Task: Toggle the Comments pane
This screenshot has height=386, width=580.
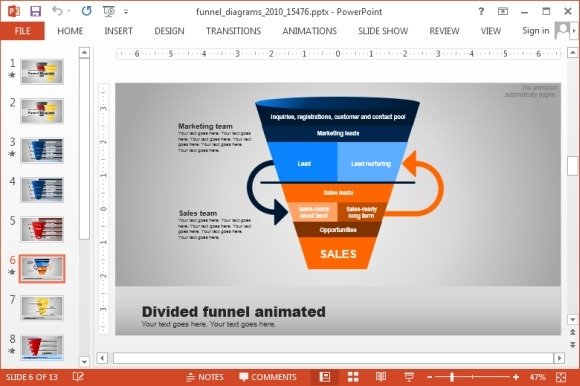Action: point(268,377)
